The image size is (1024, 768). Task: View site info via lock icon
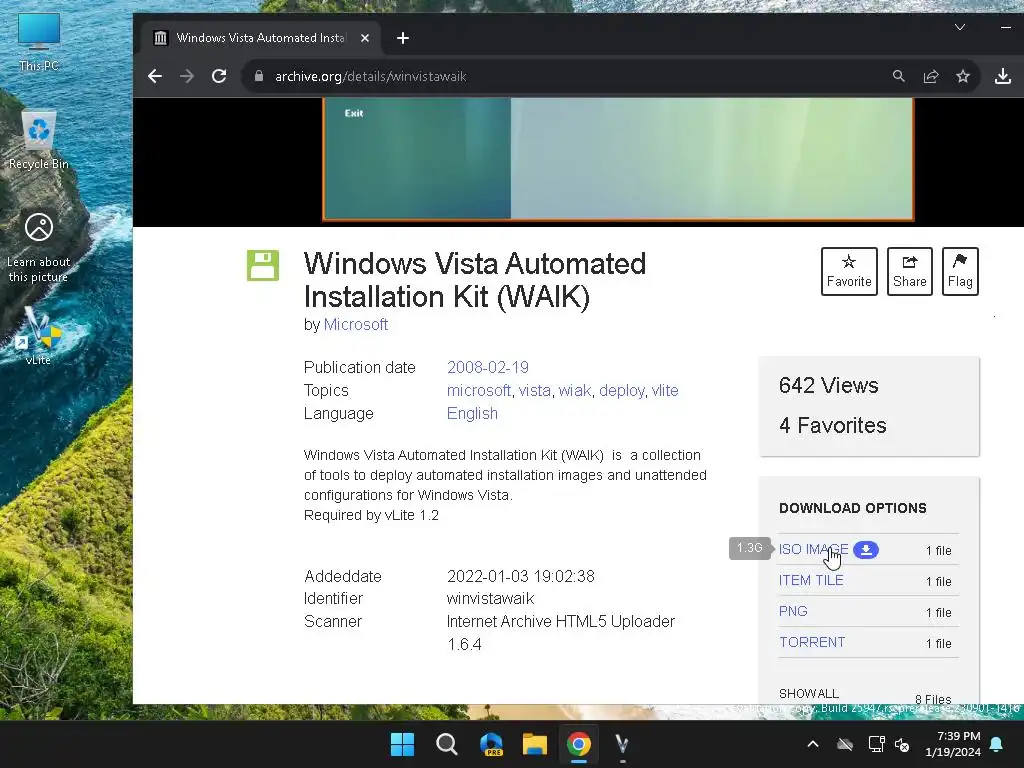click(x=259, y=76)
